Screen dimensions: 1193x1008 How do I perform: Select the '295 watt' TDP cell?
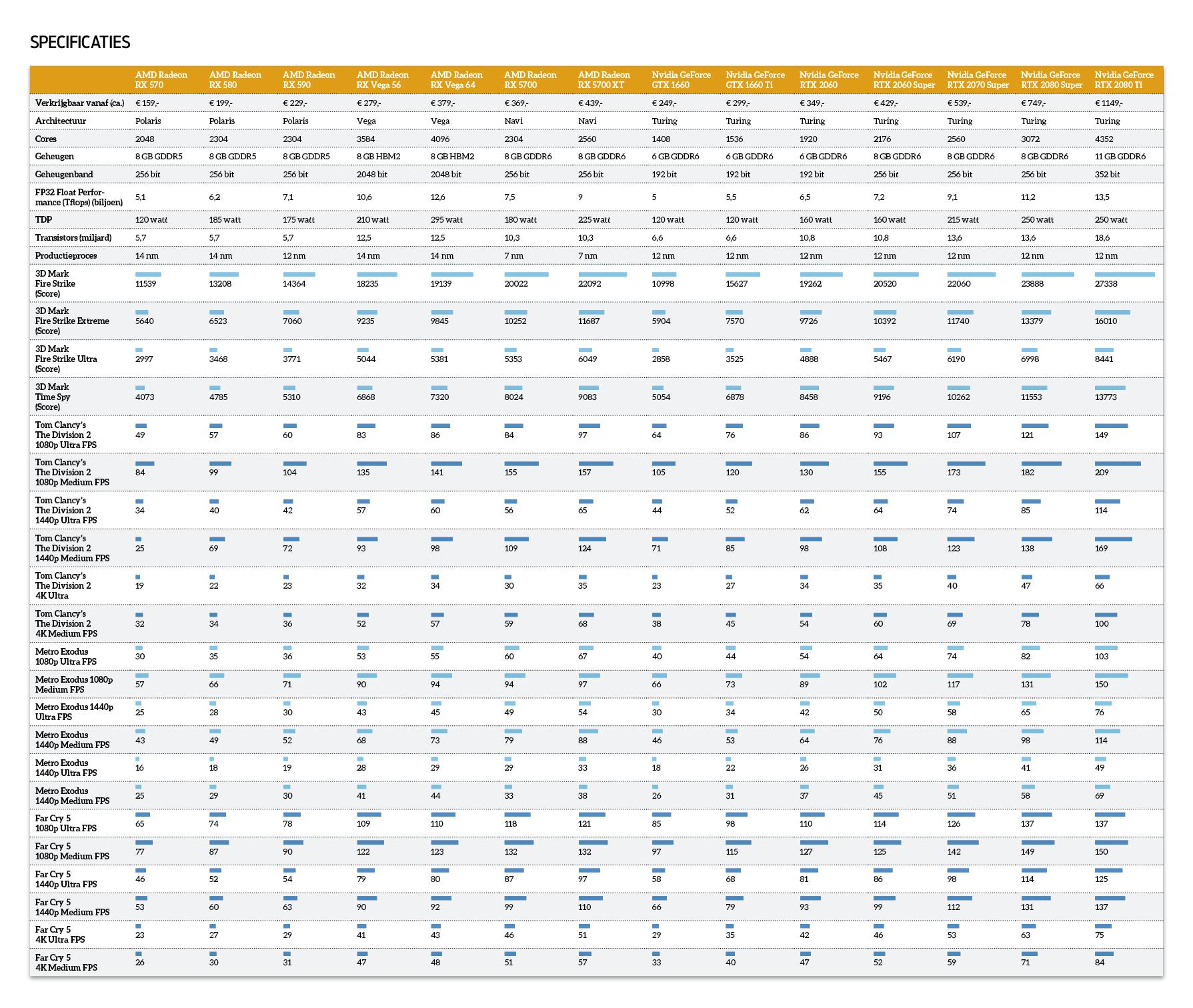pos(447,220)
